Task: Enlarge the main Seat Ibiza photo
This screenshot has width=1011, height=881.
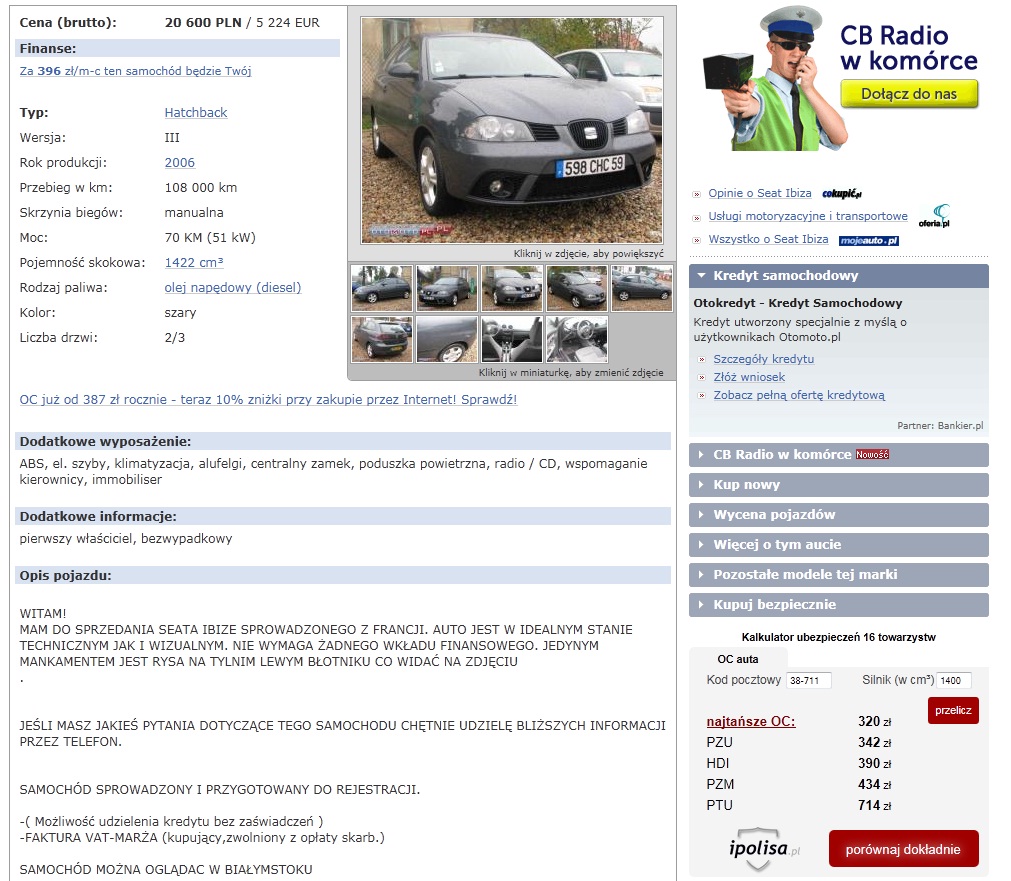Action: tap(512, 130)
